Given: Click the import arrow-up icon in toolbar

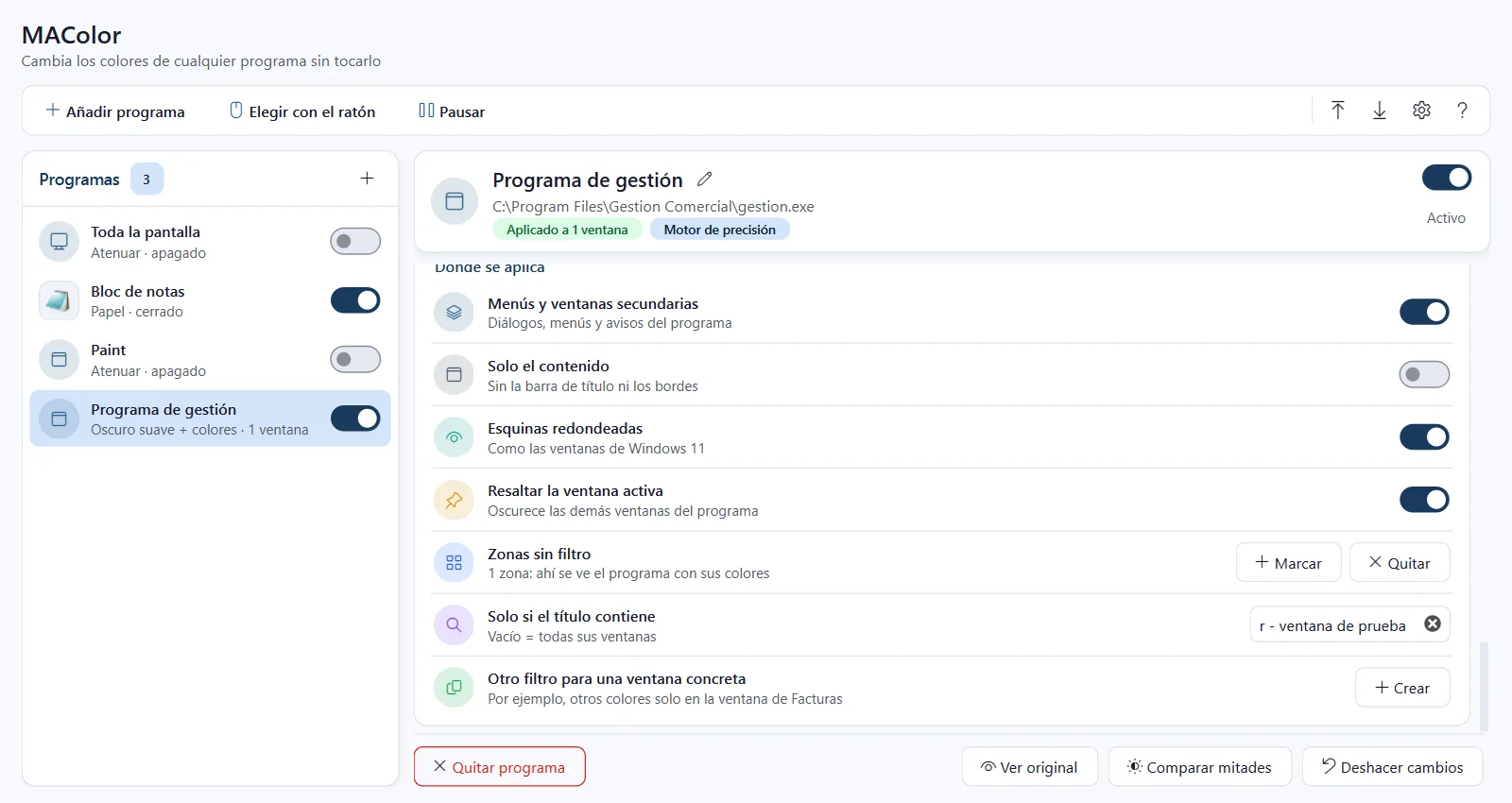Looking at the screenshot, I should 1338,111.
